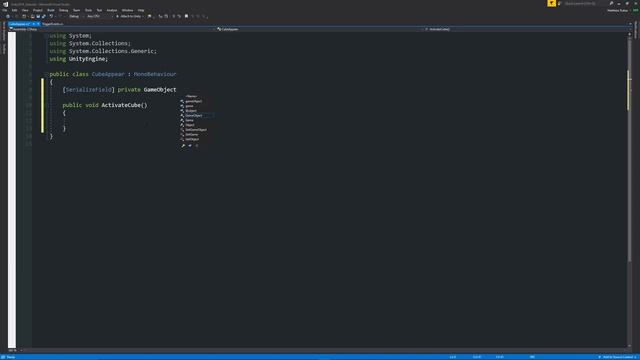
Task: Select GetObject in the suggestion list
Action: coord(192,139)
